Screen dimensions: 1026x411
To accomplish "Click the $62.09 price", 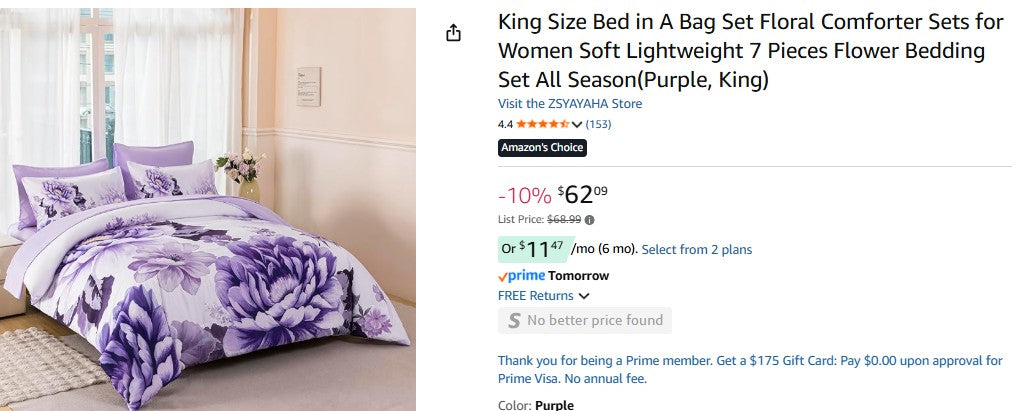I will pos(582,194).
